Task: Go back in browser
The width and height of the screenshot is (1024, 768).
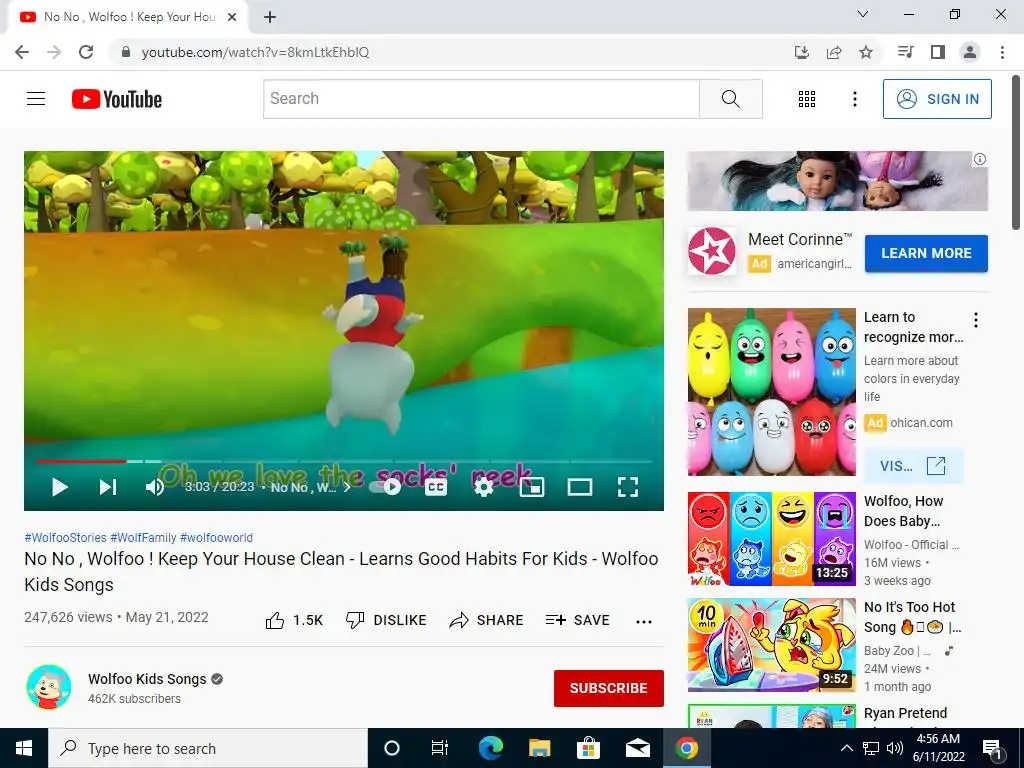Action: pyautogui.click(x=22, y=52)
